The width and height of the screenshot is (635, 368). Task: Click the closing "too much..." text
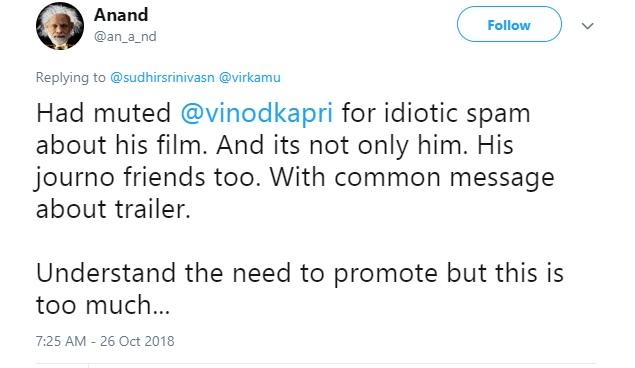point(103,305)
